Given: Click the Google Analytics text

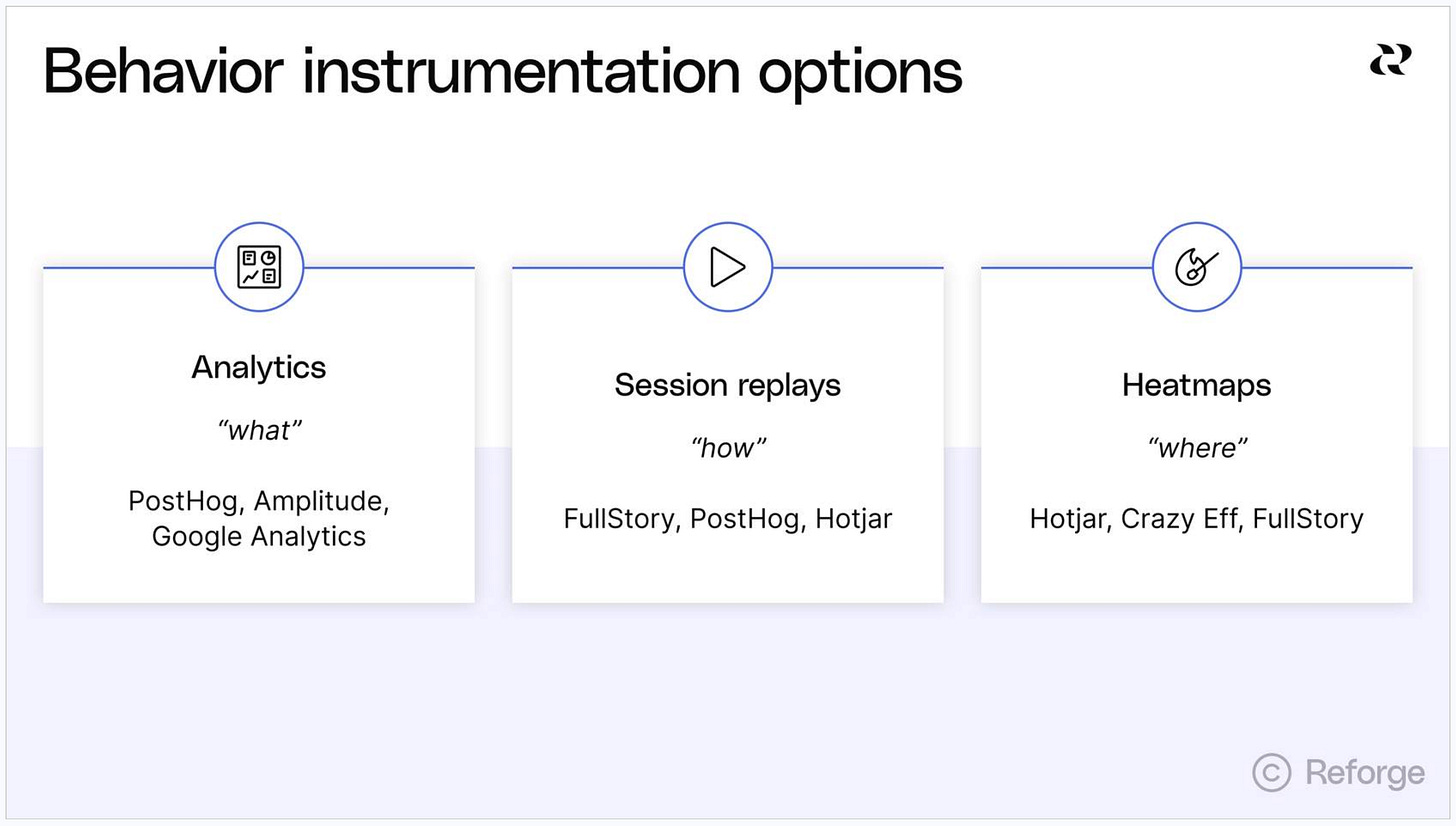Looking at the screenshot, I should tap(259, 536).
